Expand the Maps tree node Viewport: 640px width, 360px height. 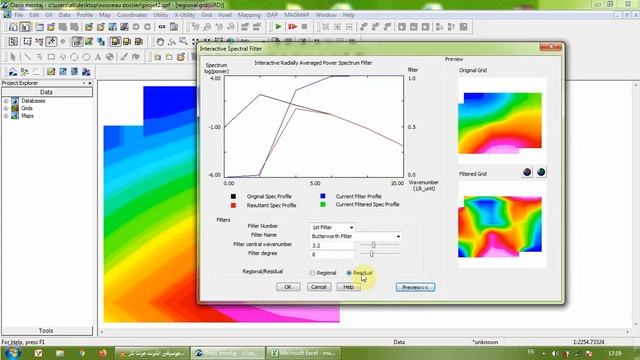click(x=6, y=116)
